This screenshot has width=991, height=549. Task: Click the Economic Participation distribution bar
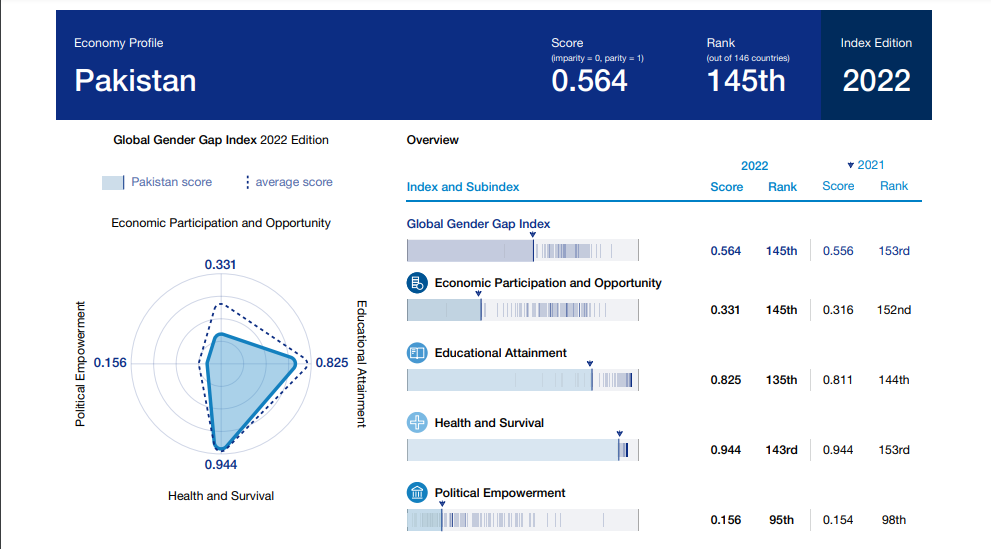(x=523, y=310)
